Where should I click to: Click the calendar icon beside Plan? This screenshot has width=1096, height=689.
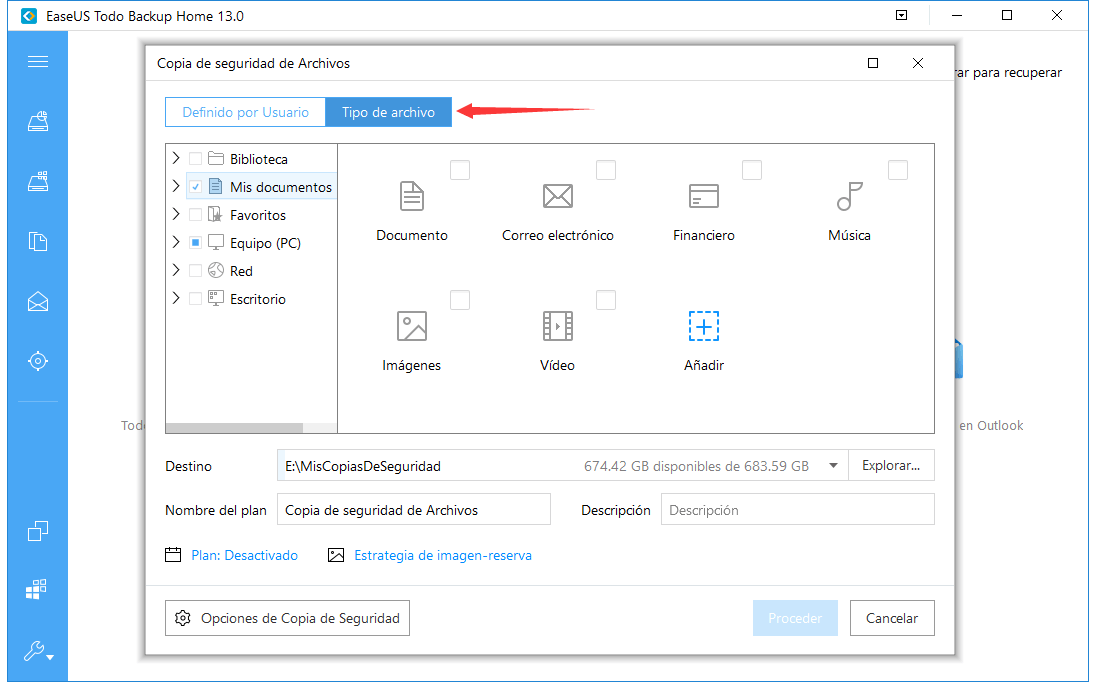pos(173,555)
